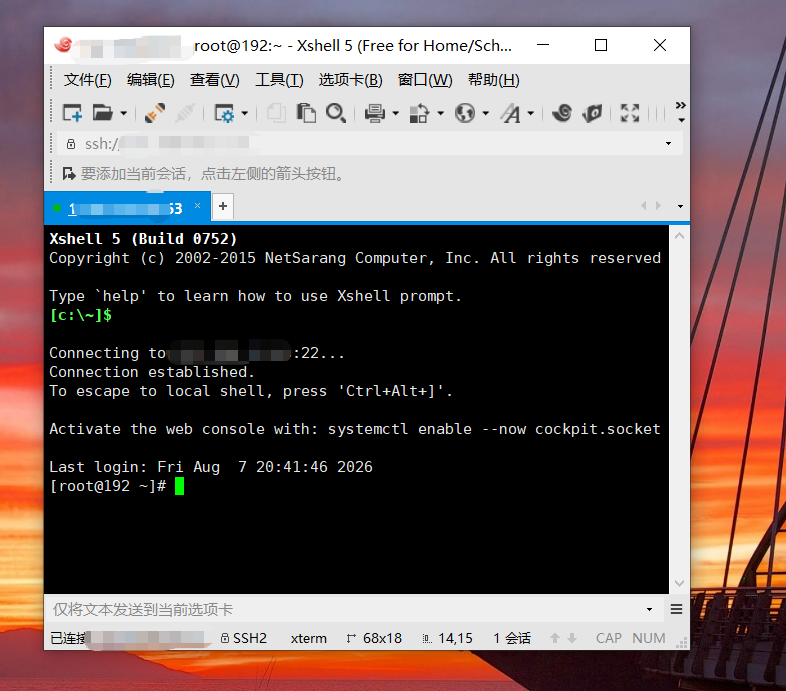Viewport: 786px width, 691px height.
Task: Click the Font A icon
Action: pyautogui.click(x=510, y=113)
